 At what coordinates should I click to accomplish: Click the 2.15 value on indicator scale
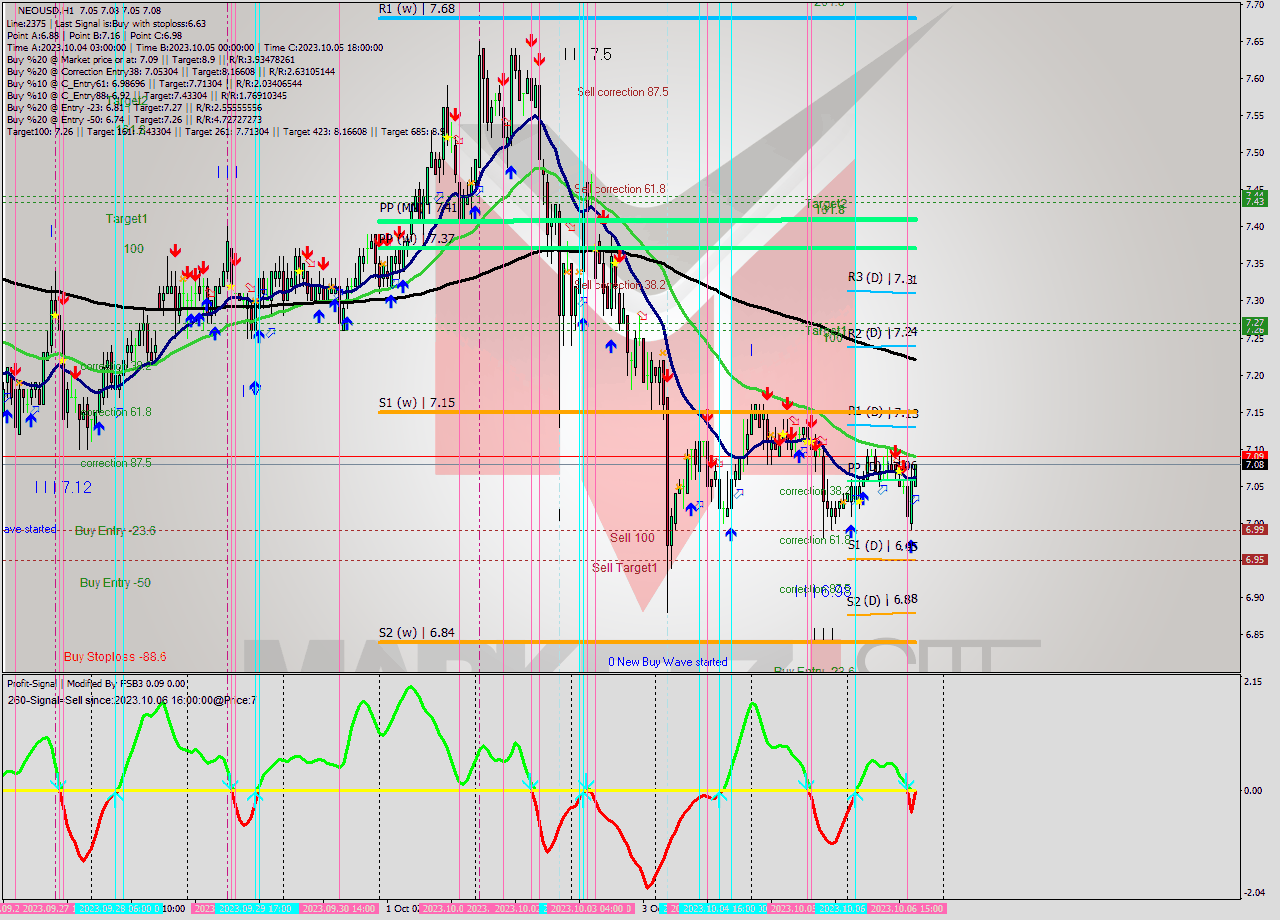coord(1252,682)
